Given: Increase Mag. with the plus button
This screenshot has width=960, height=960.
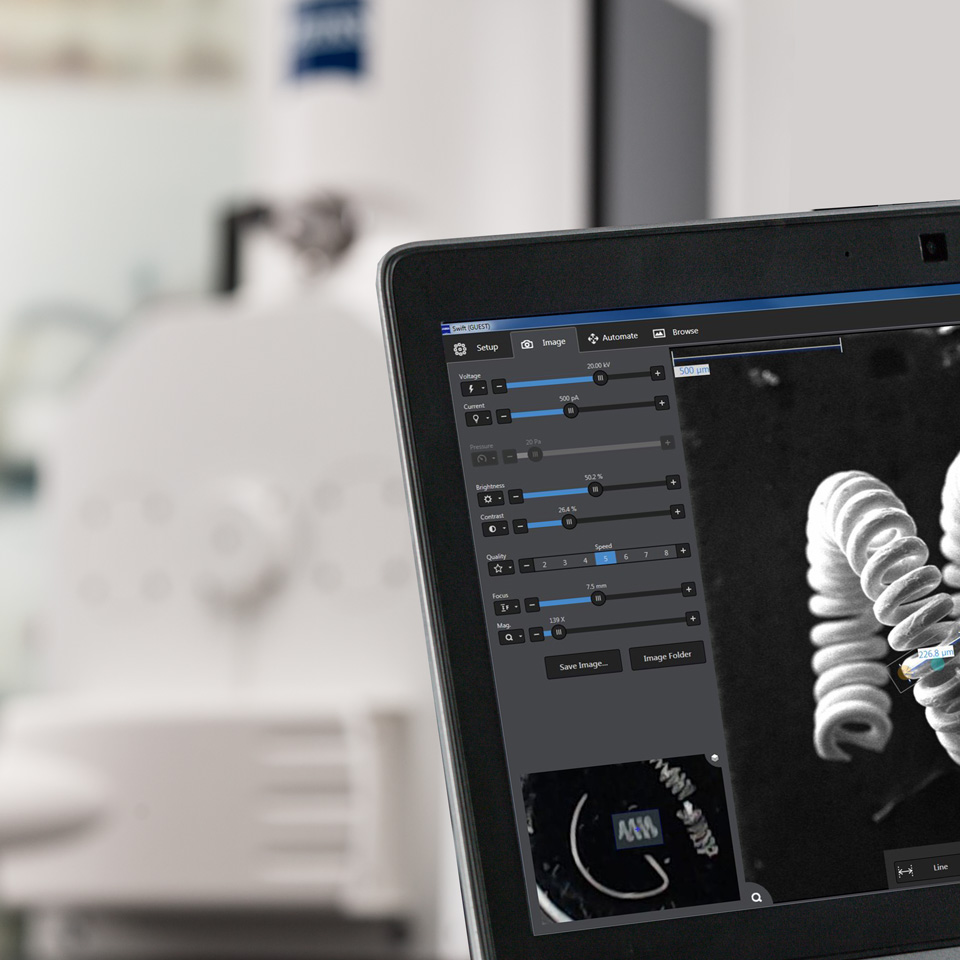Looking at the screenshot, I should tap(693, 619).
